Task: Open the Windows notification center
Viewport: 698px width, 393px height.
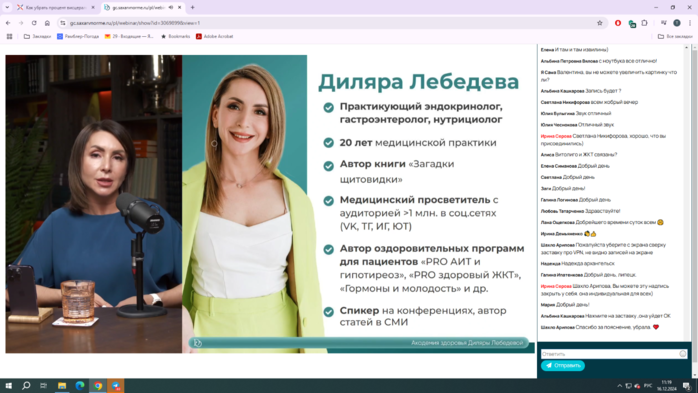Action: tap(687, 386)
